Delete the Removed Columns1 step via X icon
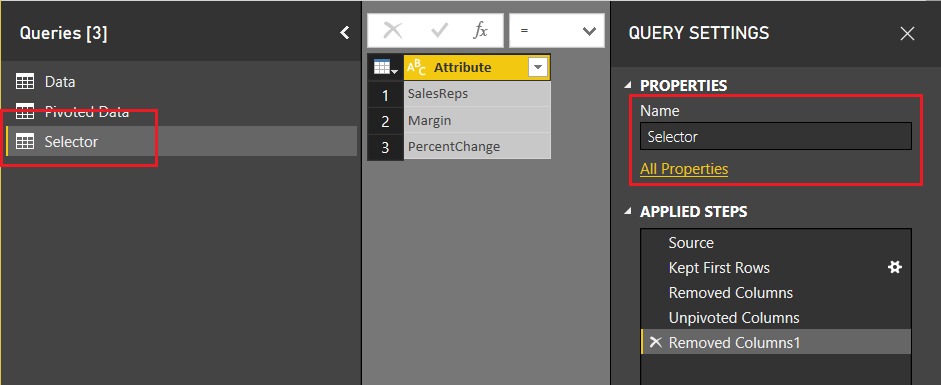The image size is (941, 385). pyautogui.click(x=655, y=342)
